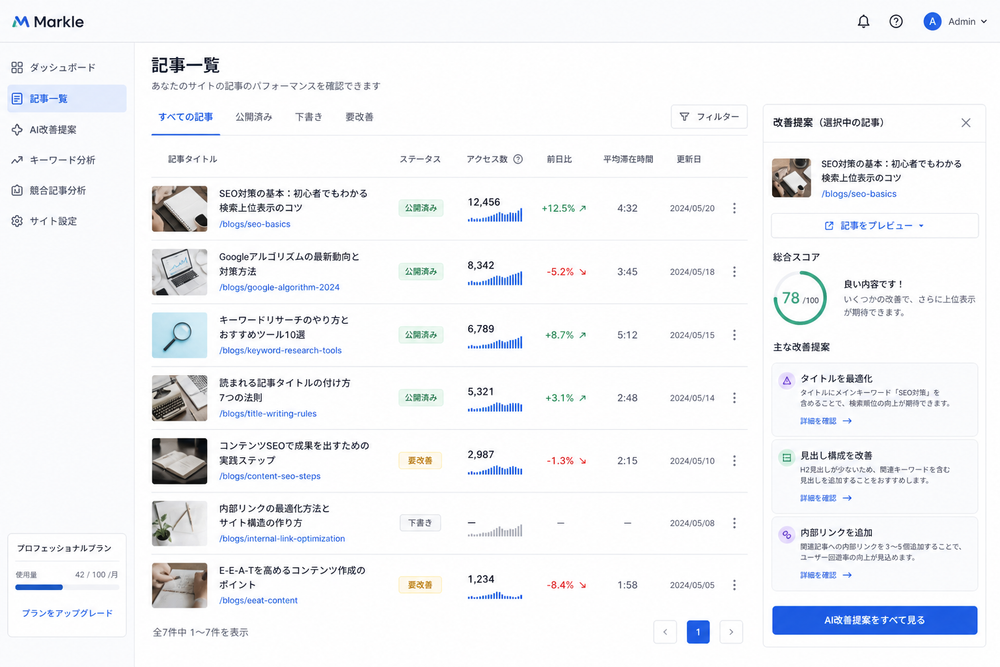Open /blogs/seo-basics link in the article table
Viewport: 1000px width, 667px height.
coord(254,224)
